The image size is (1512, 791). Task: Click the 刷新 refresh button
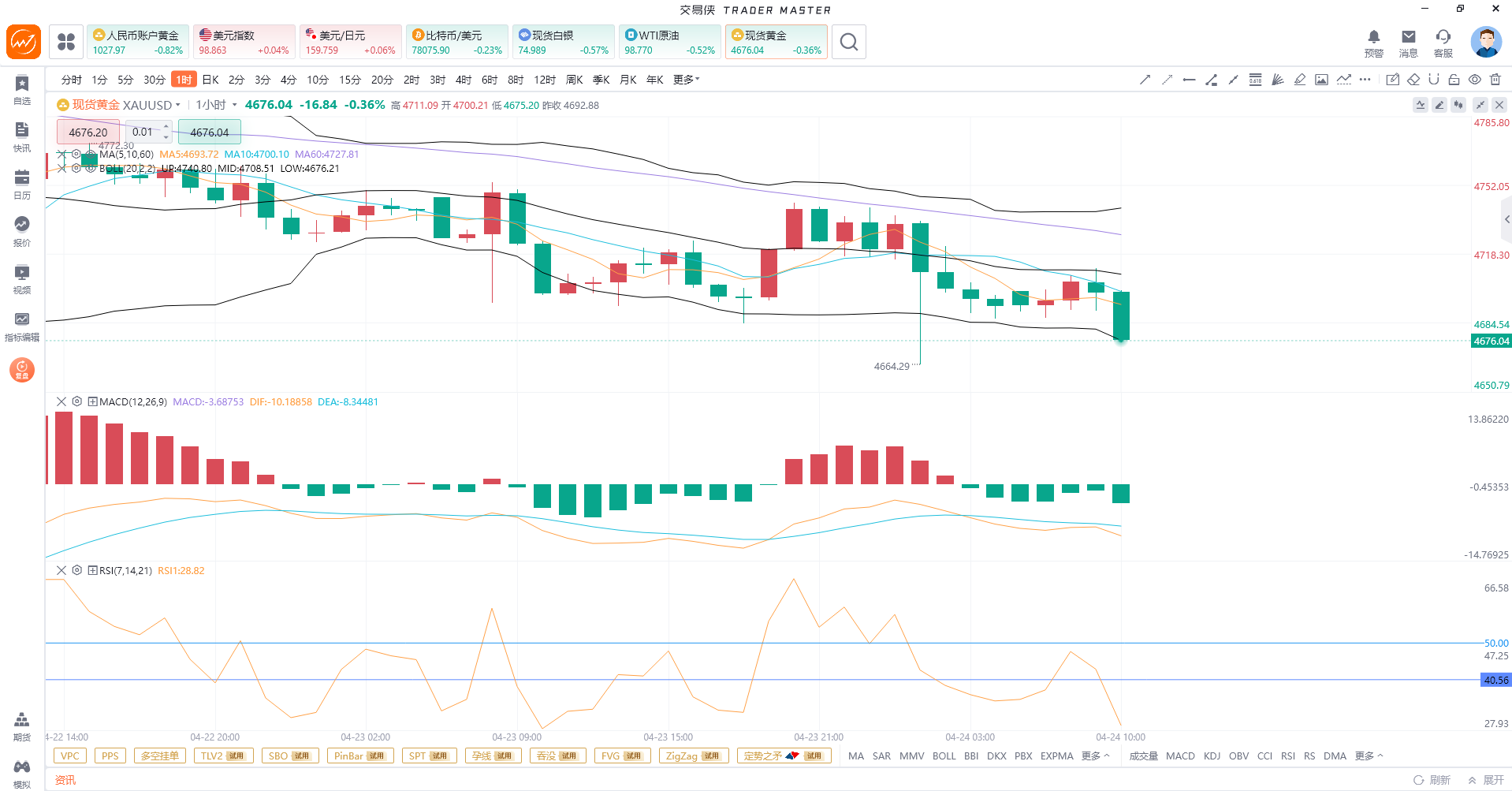(x=1432, y=780)
